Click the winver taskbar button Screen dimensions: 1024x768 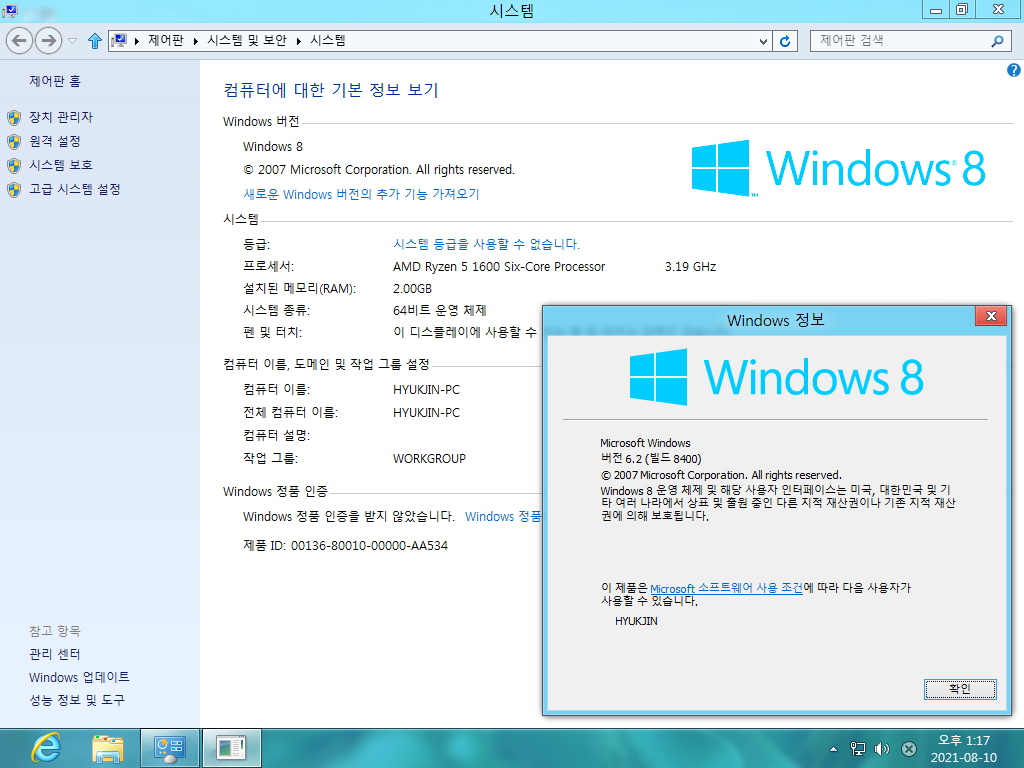[x=231, y=748]
